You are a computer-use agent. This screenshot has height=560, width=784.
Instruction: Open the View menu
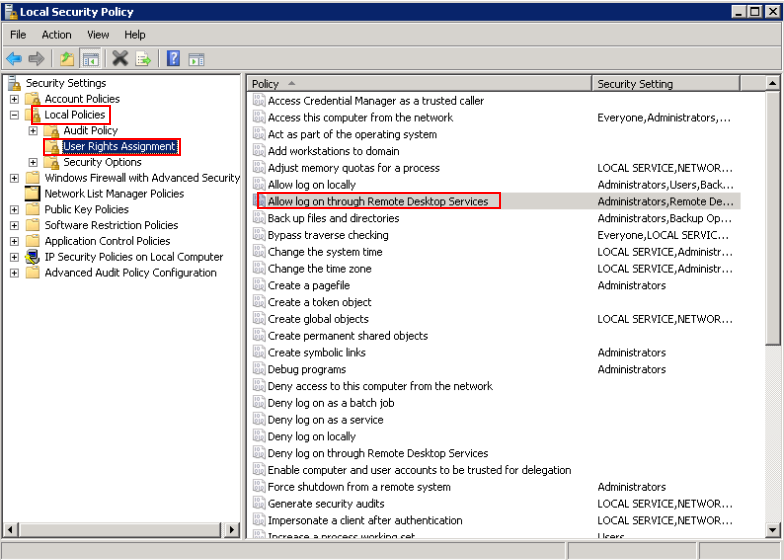tap(98, 35)
